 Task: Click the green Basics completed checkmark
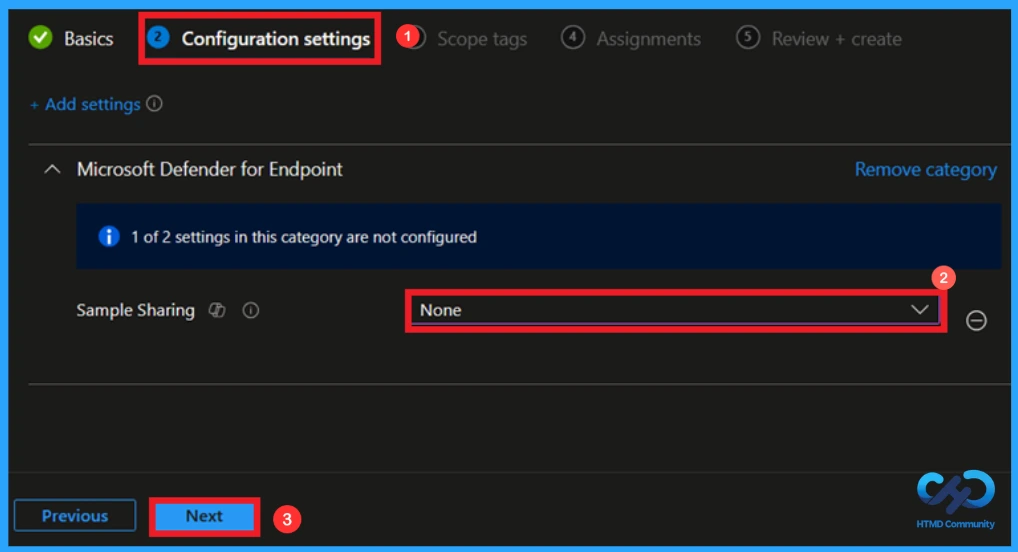(40, 38)
